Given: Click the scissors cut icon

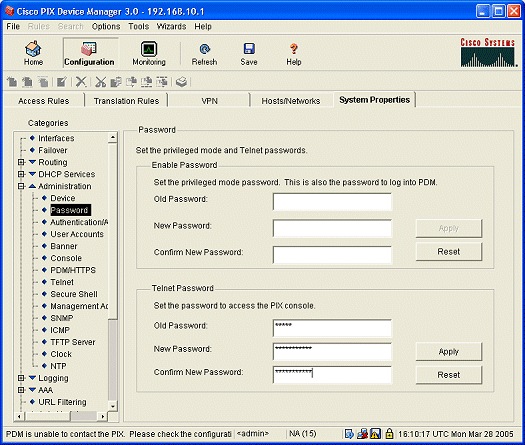Looking at the screenshot, I should [100, 81].
